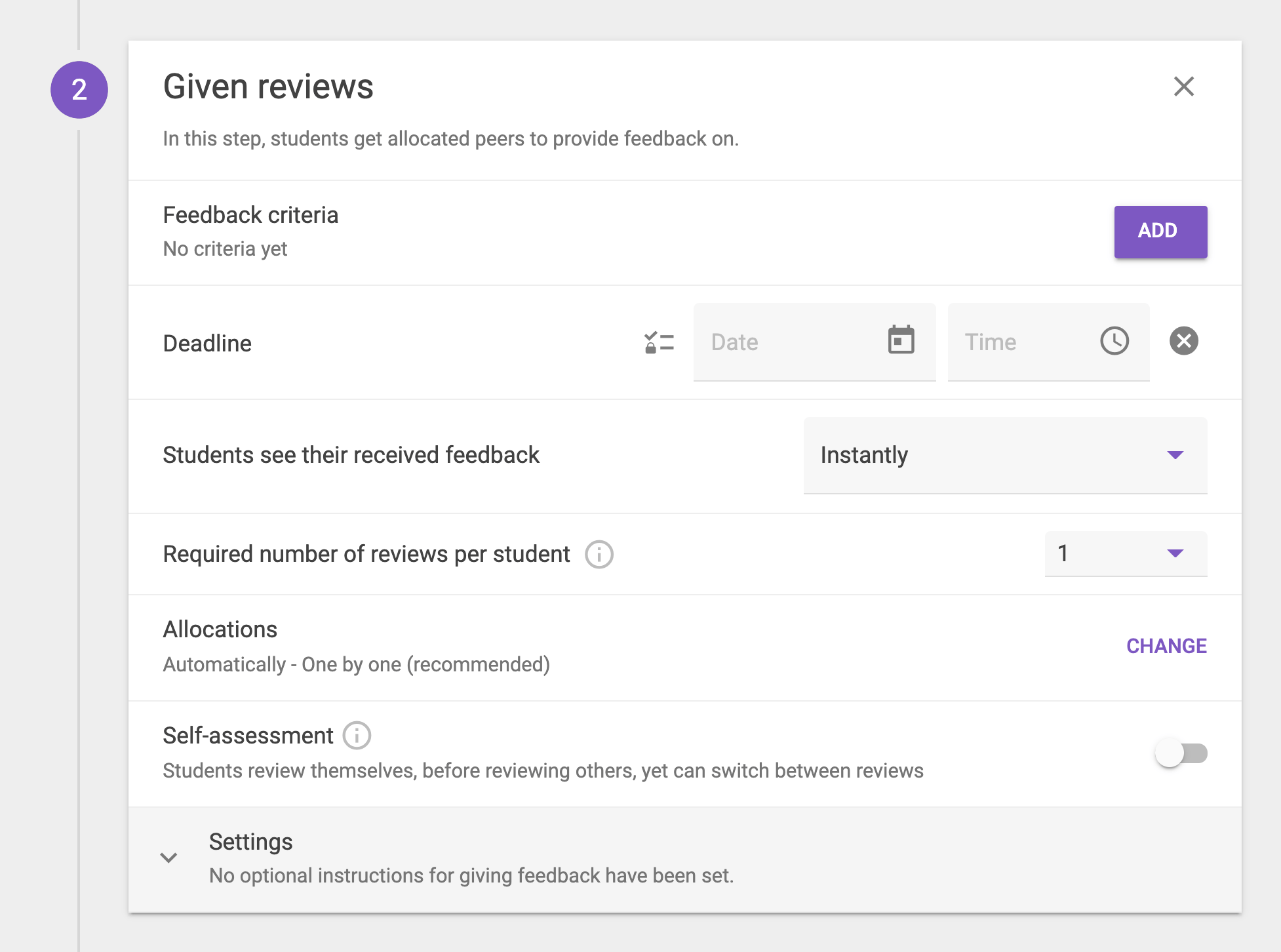
Task: Close the Given reviews dialog
Action: (x=1184, y=87)
